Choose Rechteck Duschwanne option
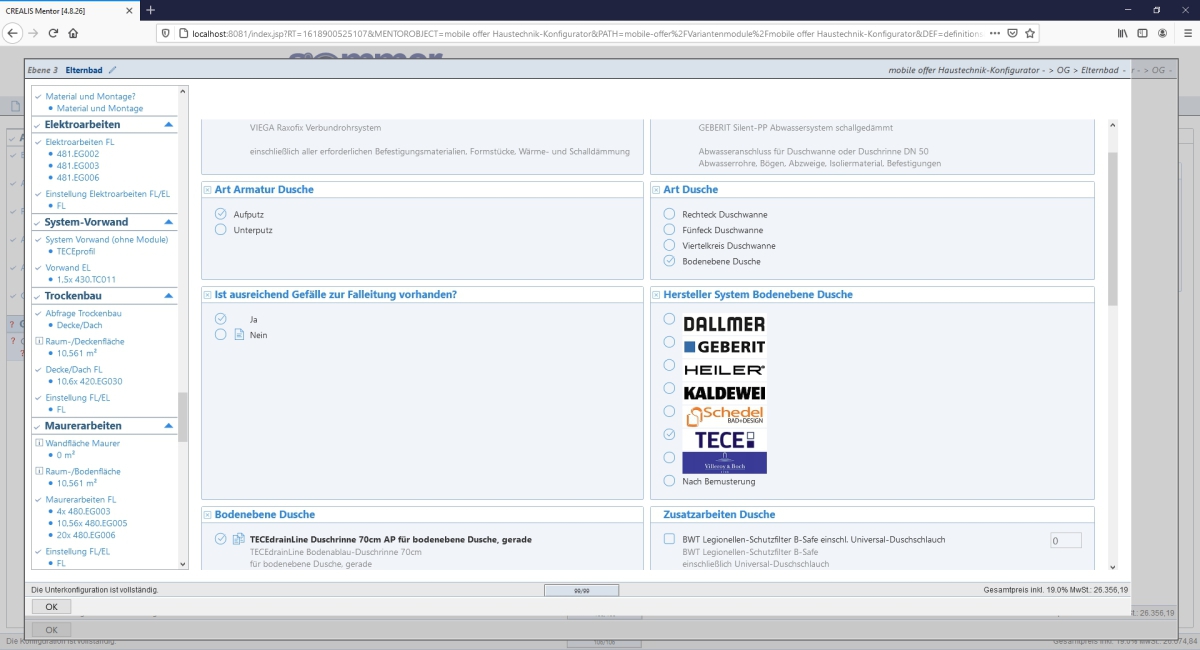This screenshot has height=650, width=1200. [670, 214]
